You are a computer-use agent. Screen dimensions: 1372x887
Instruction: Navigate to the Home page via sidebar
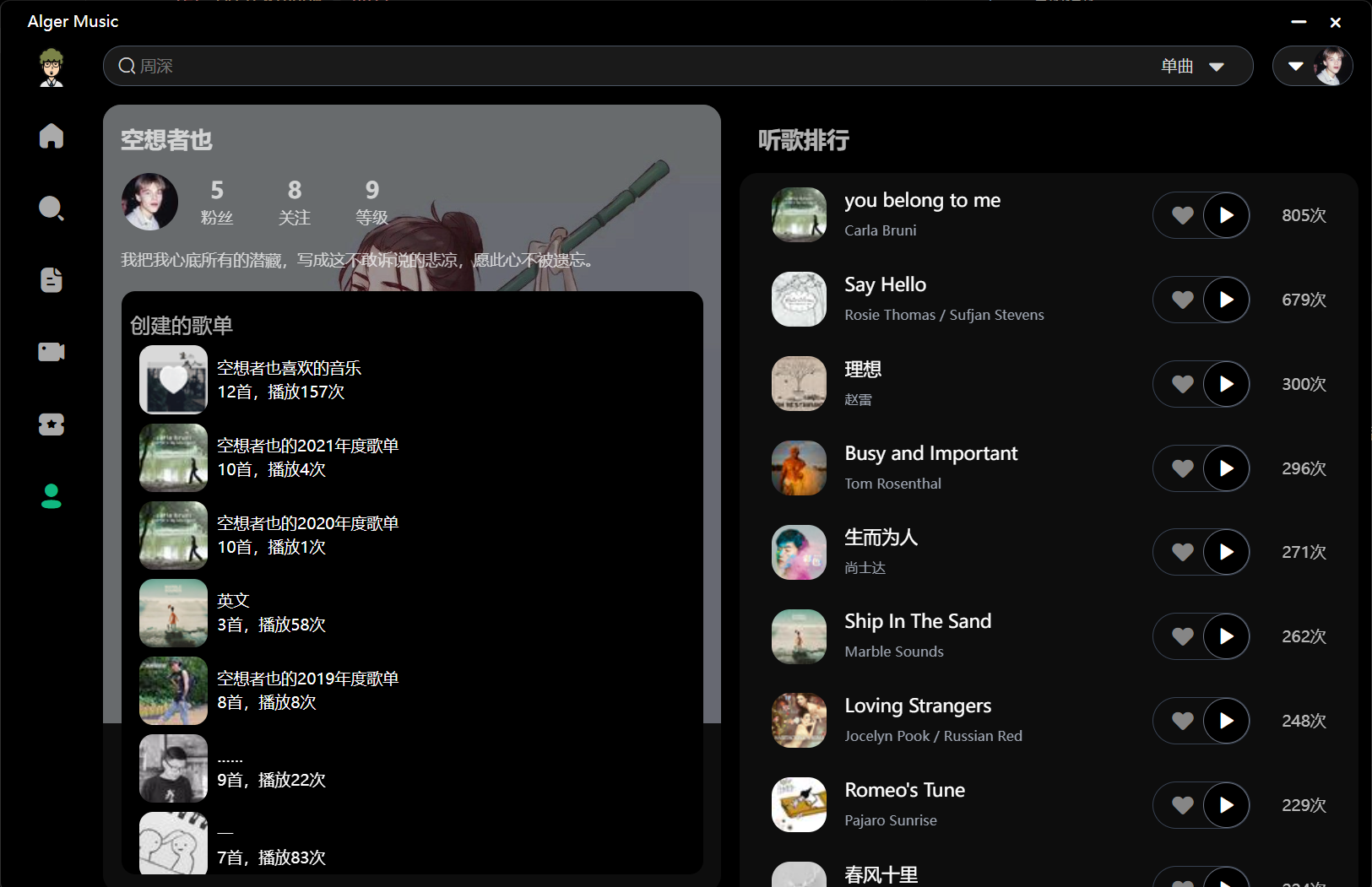[x=51, y=136]
